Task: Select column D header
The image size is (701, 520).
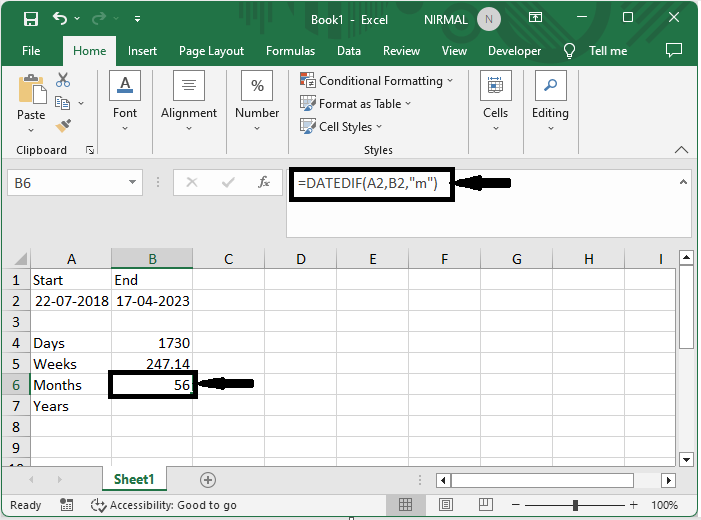Action: (x=300, y=259)
